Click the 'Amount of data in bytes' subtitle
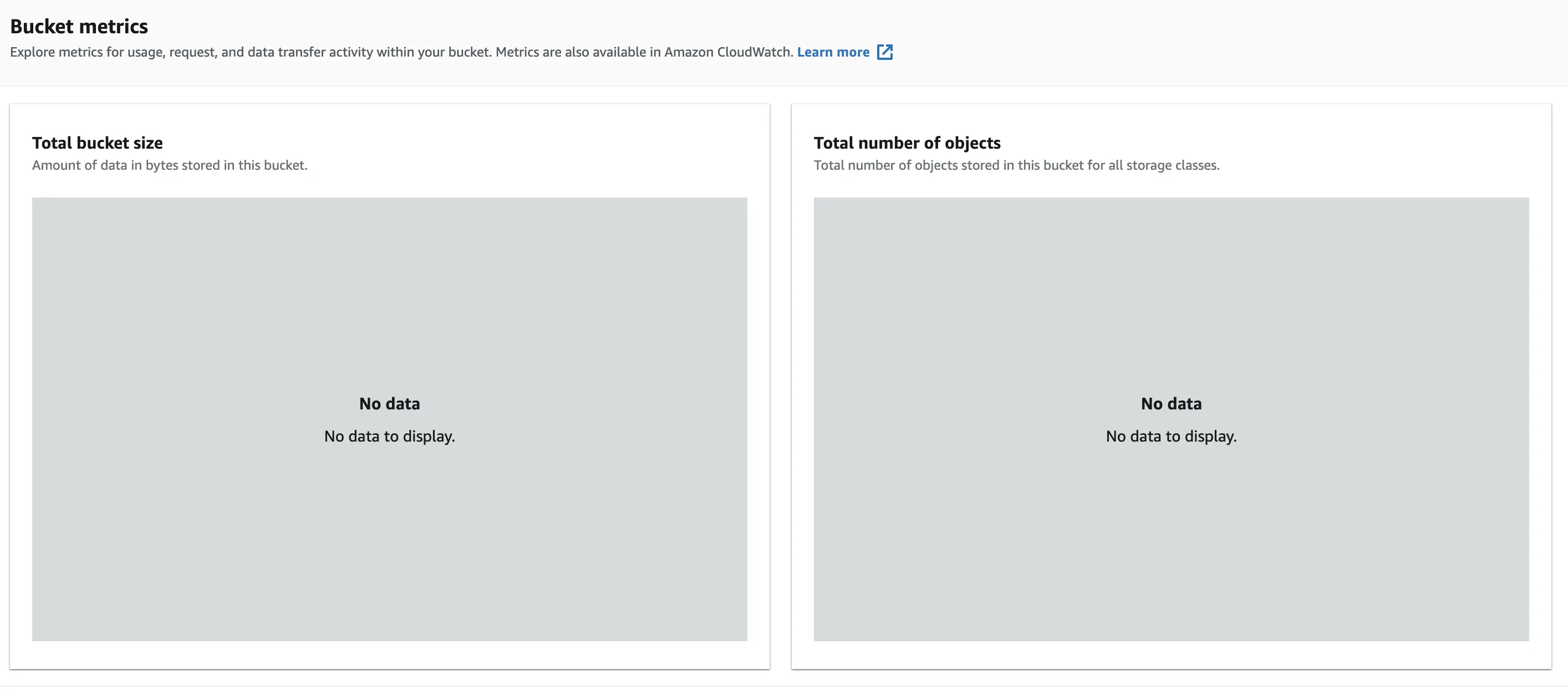The image size is (1568, 699). 169,165
